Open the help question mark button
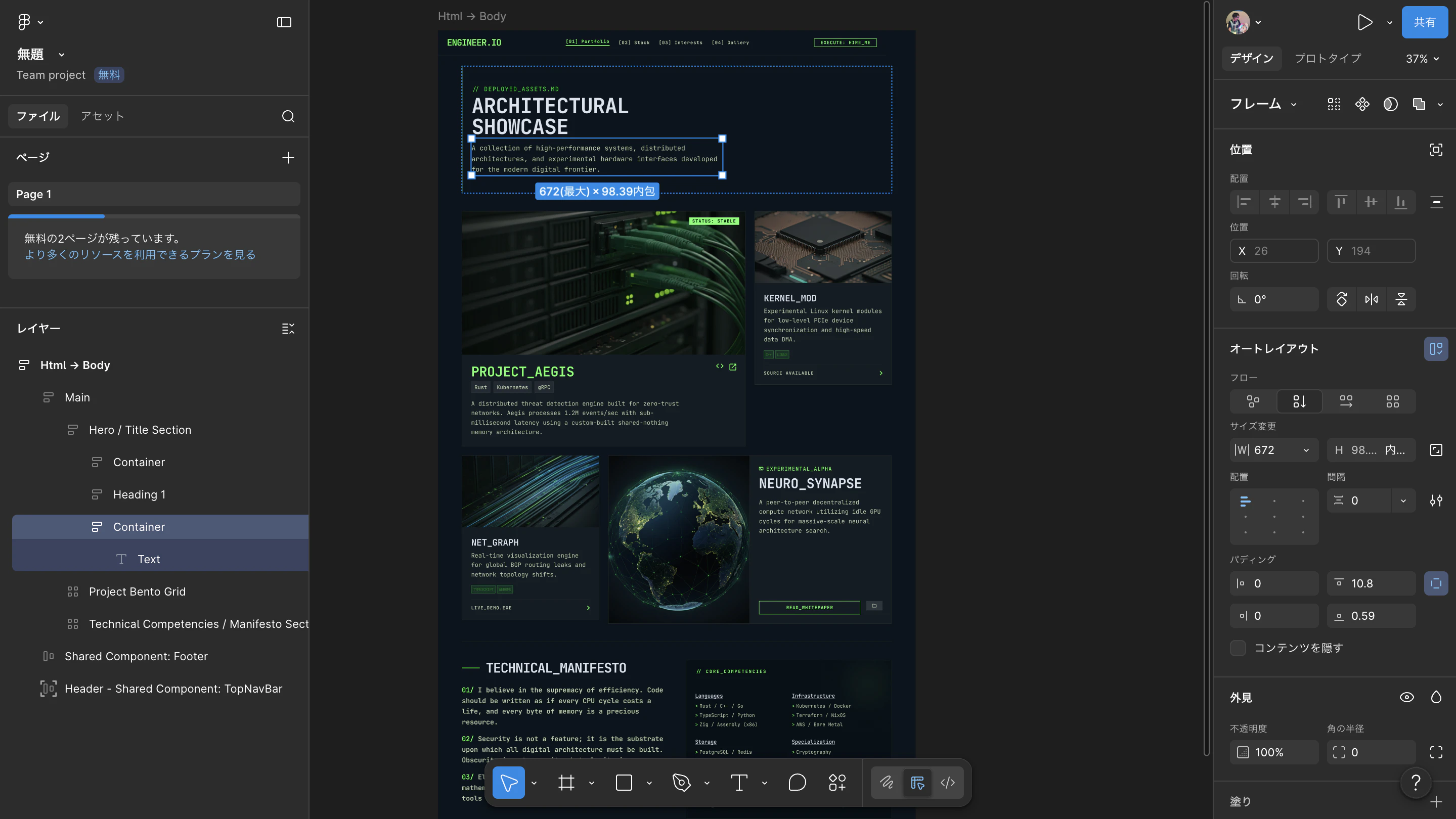 (x=1416, y=782)
